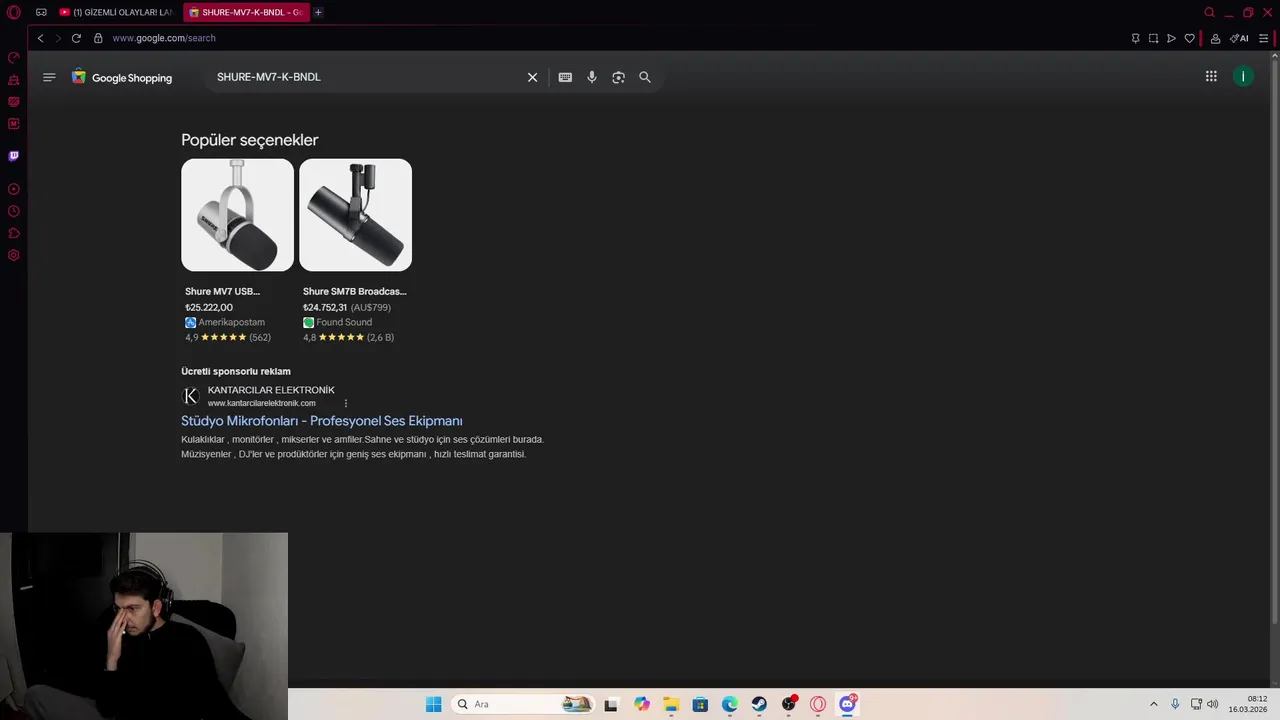
Task: Open the M-labeled sidebar panel icon
Action: (14, 124)
